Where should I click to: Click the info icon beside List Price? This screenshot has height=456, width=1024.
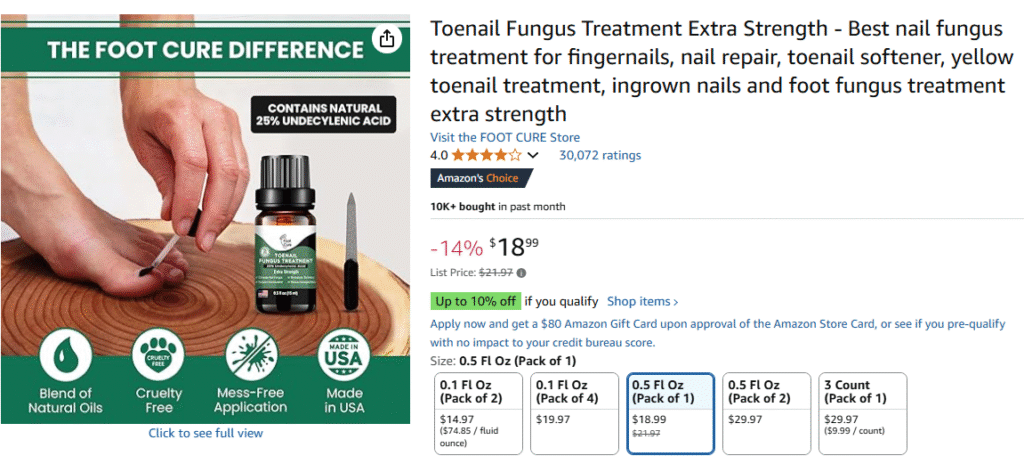coord(522,273)
